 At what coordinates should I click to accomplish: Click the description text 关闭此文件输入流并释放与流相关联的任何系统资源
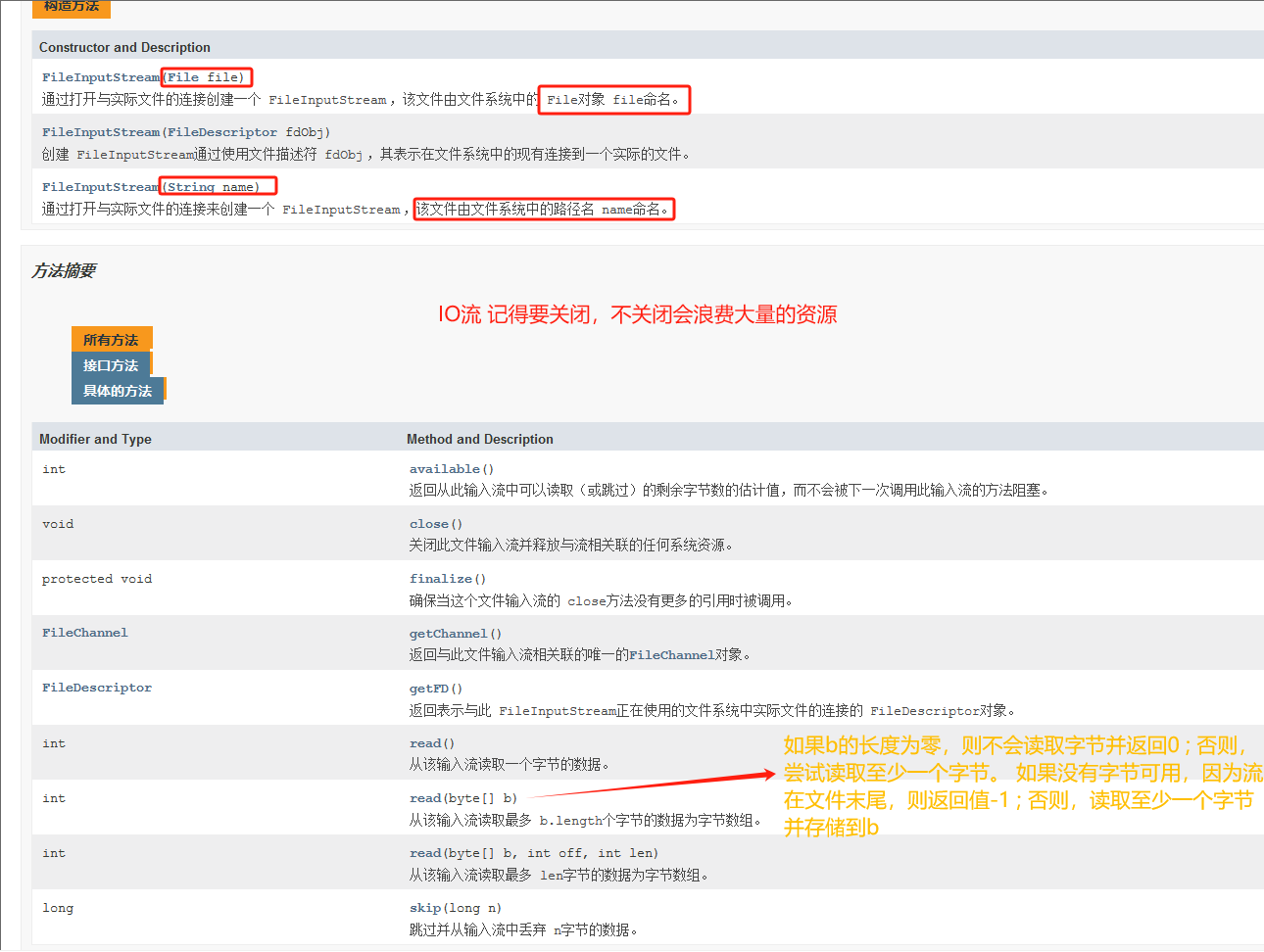click(571, 546)
